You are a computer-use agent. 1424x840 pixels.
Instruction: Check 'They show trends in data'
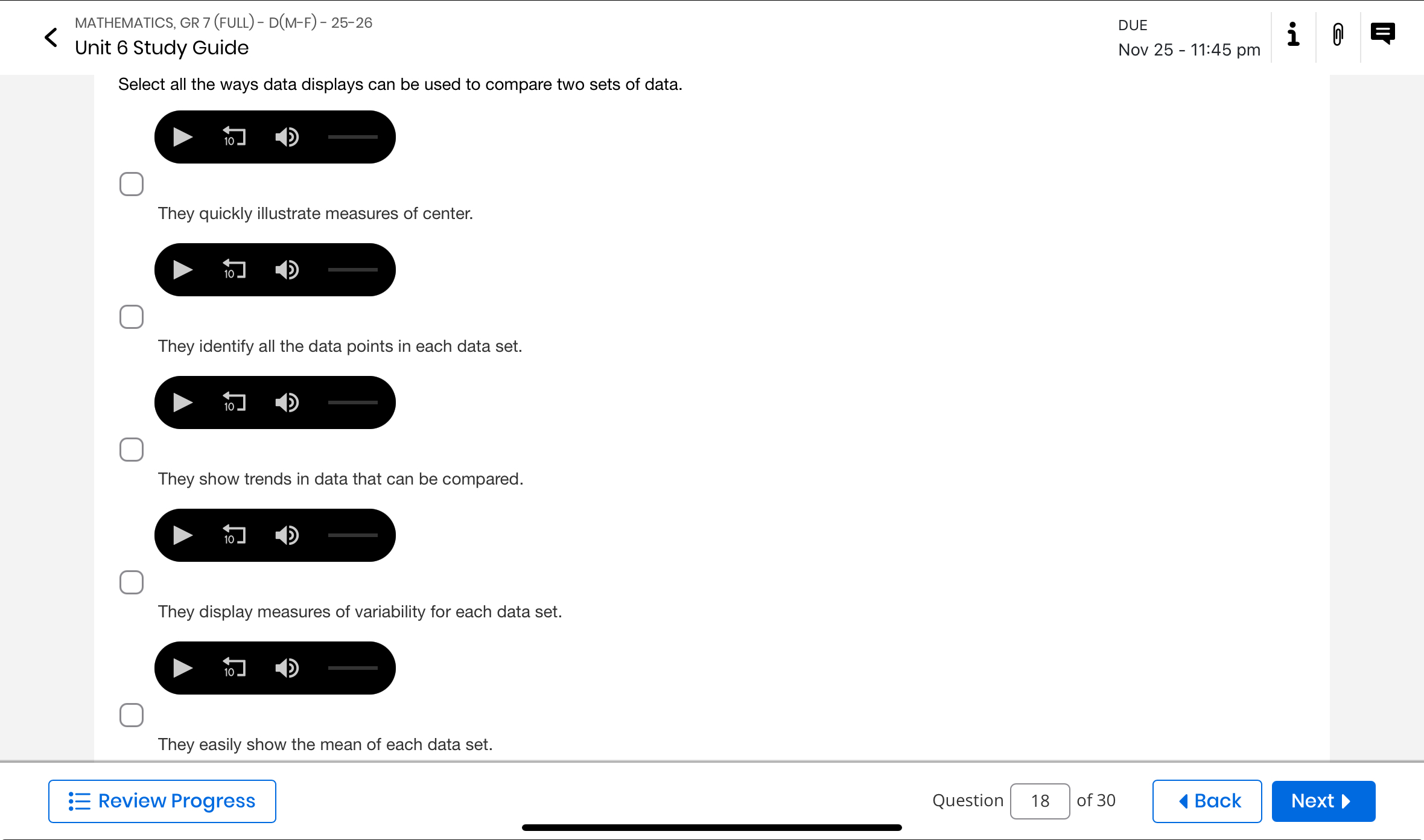pyautogui.click(x=132, y=450)
